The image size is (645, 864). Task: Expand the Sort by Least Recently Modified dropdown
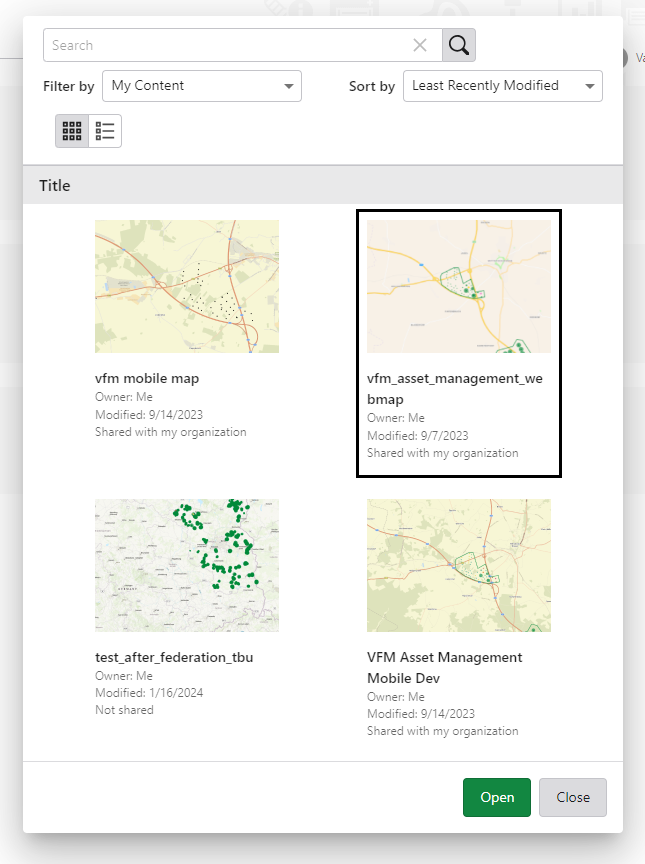click(x=502, y=86)
